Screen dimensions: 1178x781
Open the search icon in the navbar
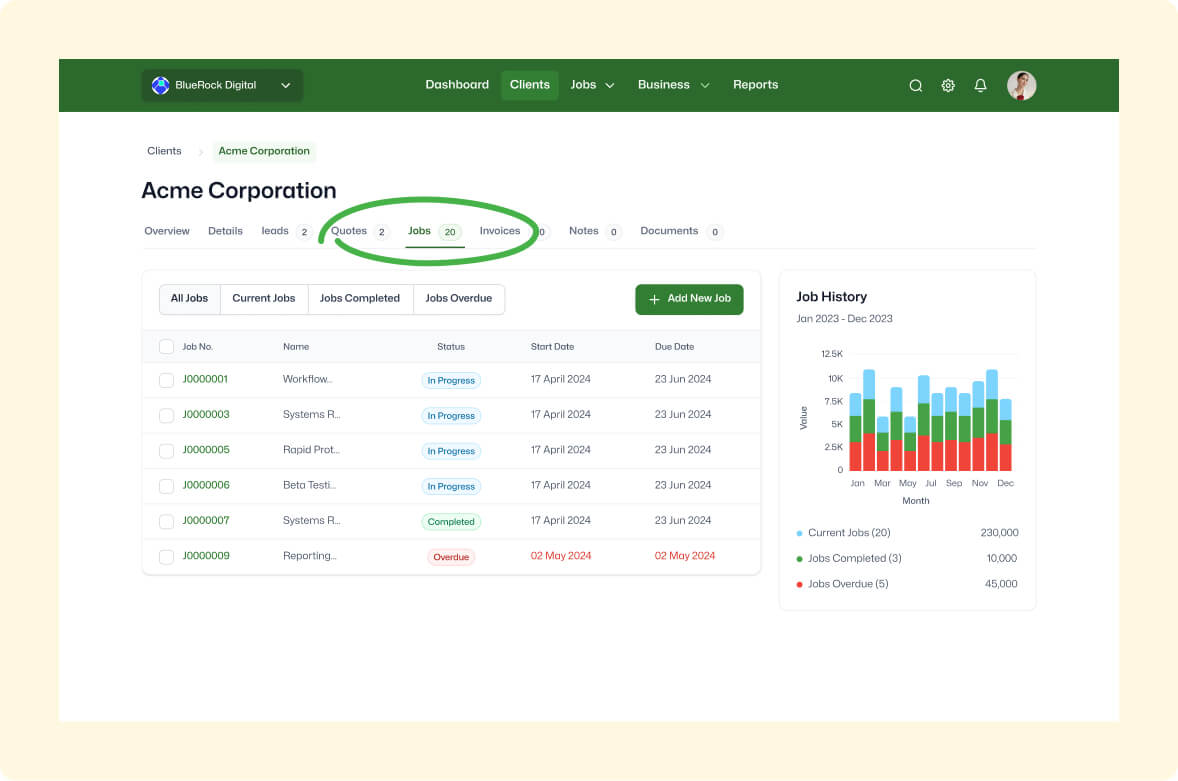915,85
